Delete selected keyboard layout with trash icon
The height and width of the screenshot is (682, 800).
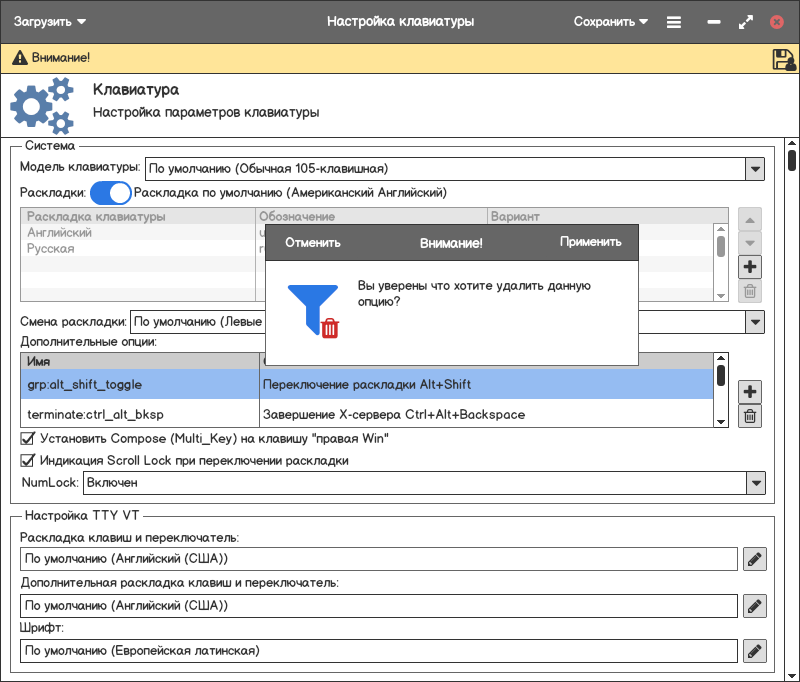pos(750,292)
